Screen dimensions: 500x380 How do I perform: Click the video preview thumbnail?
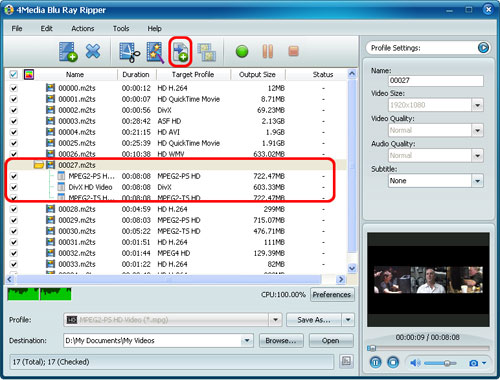pyautogui.click(x=428, y=280)
